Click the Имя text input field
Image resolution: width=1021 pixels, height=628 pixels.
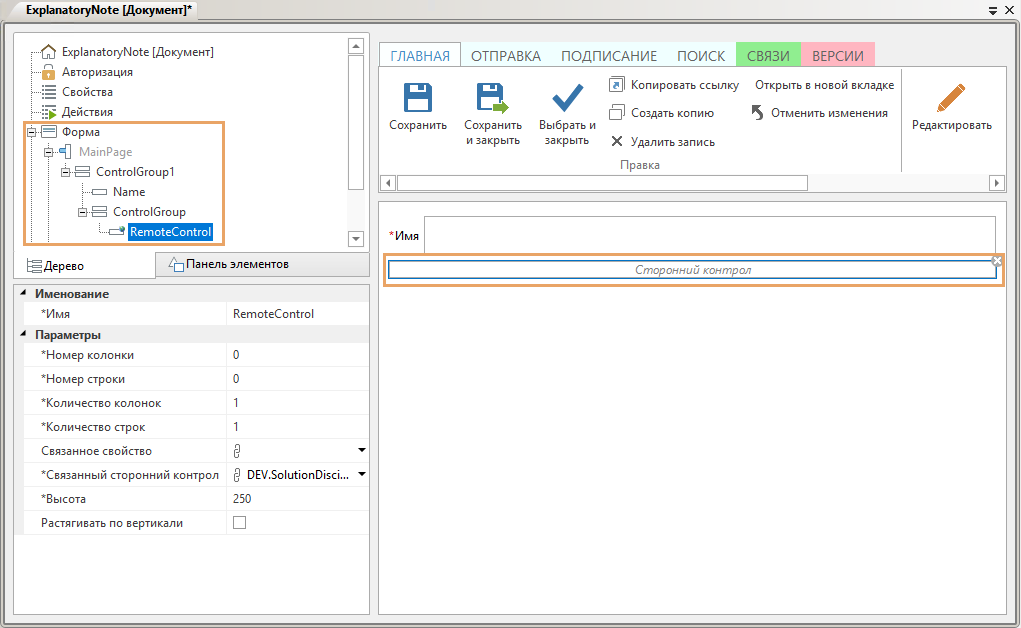[709, 235]
